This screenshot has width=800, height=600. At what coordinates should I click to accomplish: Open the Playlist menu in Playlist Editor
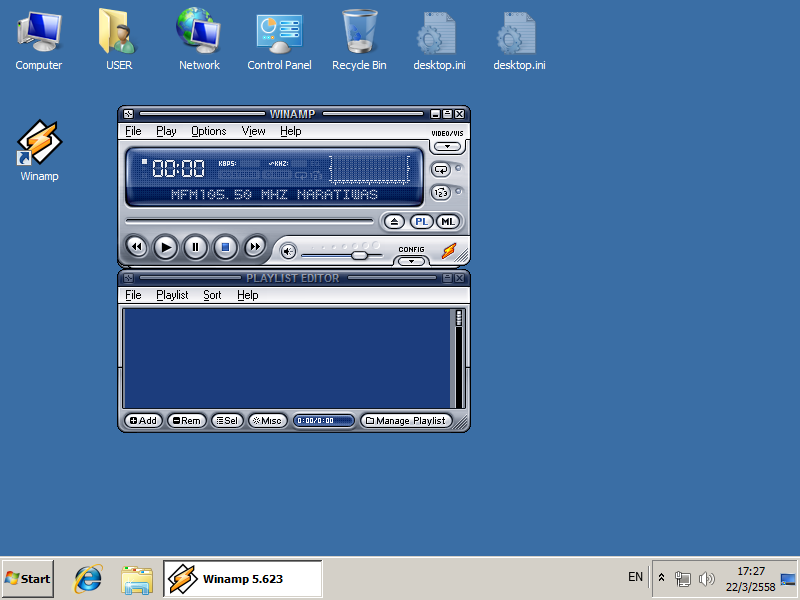pos(172,295)
